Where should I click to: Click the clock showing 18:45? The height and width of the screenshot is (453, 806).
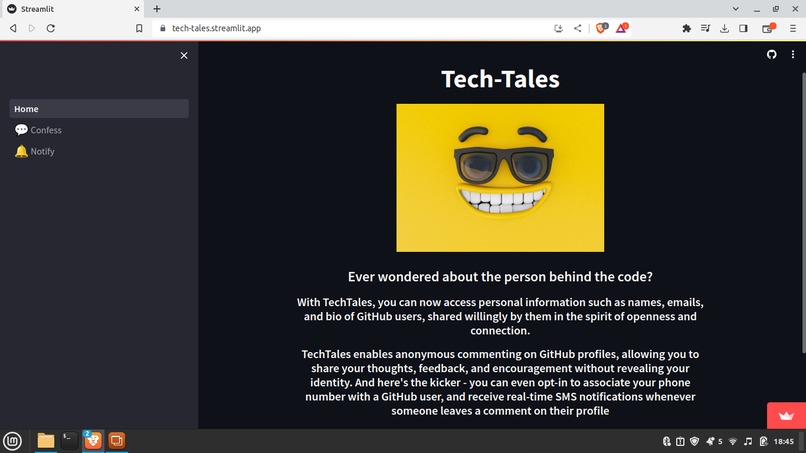click(x=783, y=441)
